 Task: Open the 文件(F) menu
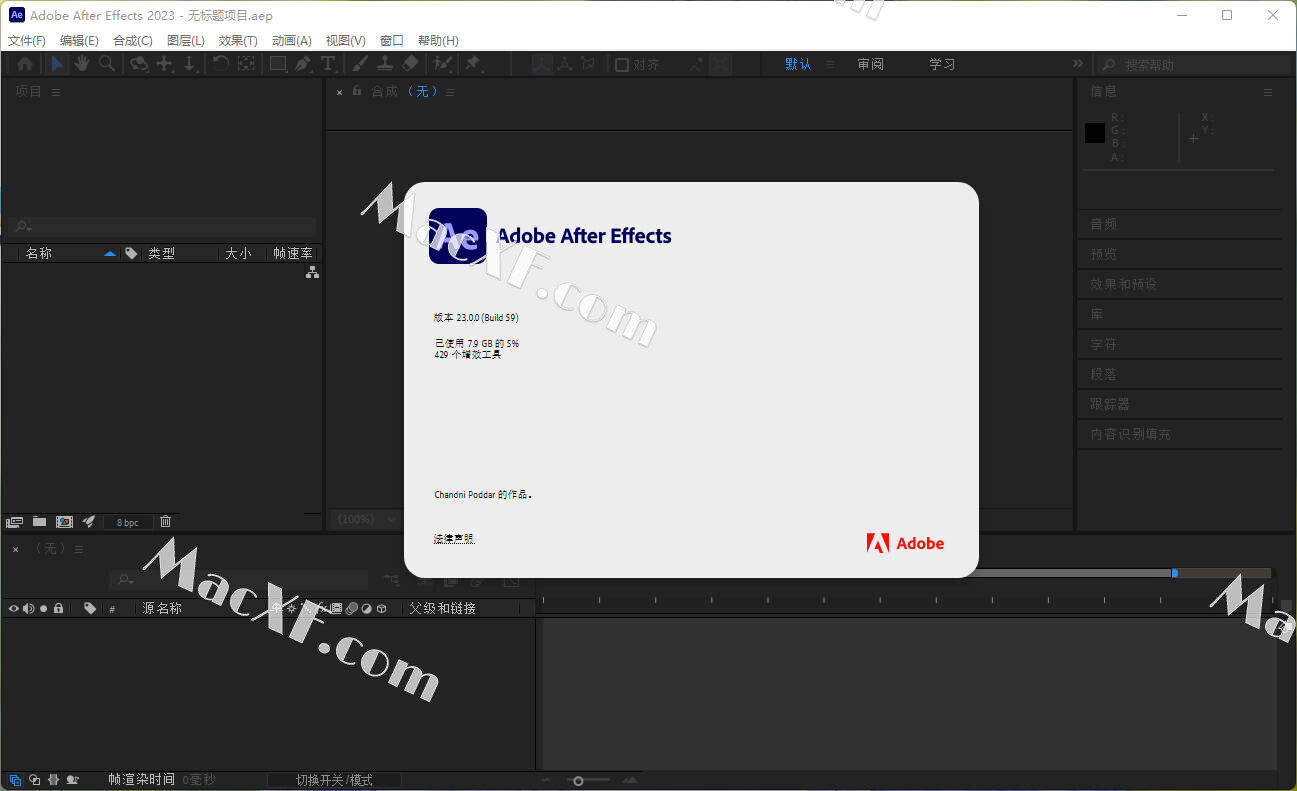pyautogui.click(x=27, y=41)
